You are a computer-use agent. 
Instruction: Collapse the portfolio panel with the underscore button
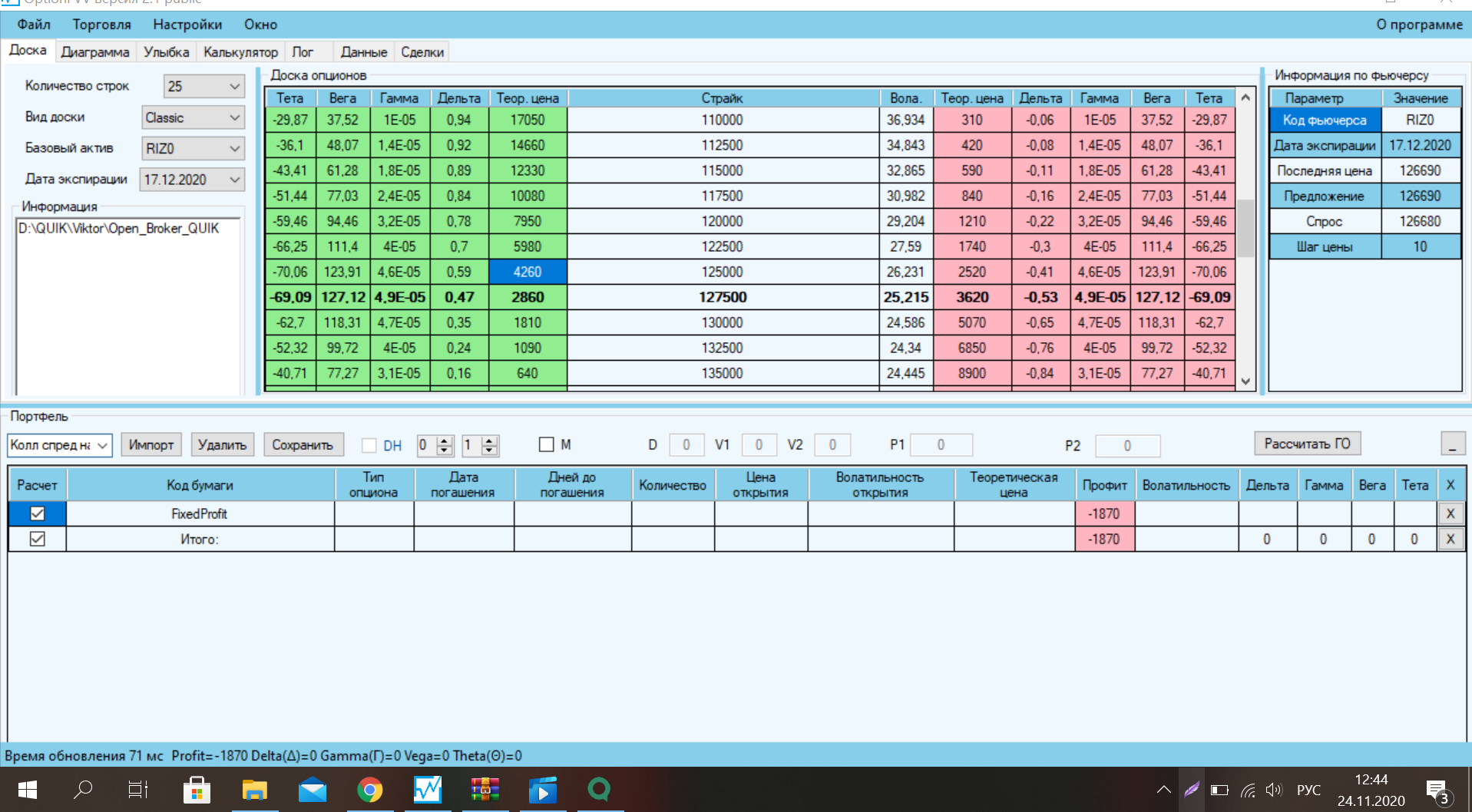tap(1453, 444)
